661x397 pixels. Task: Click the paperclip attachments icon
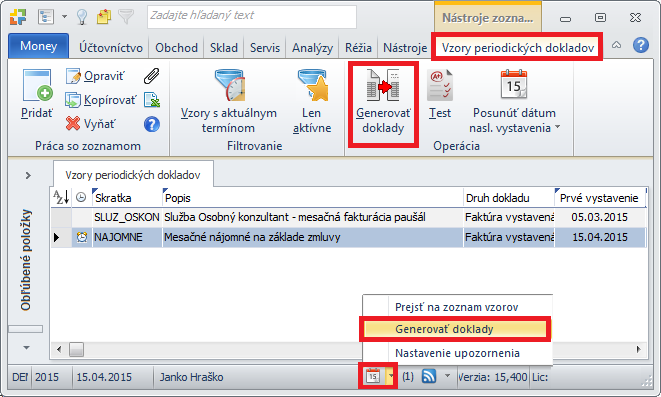click(151, 76)
